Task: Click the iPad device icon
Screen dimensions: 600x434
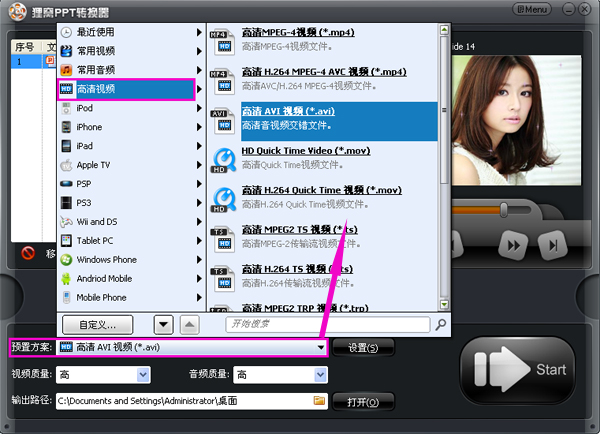Action: (x=66, y=146)
